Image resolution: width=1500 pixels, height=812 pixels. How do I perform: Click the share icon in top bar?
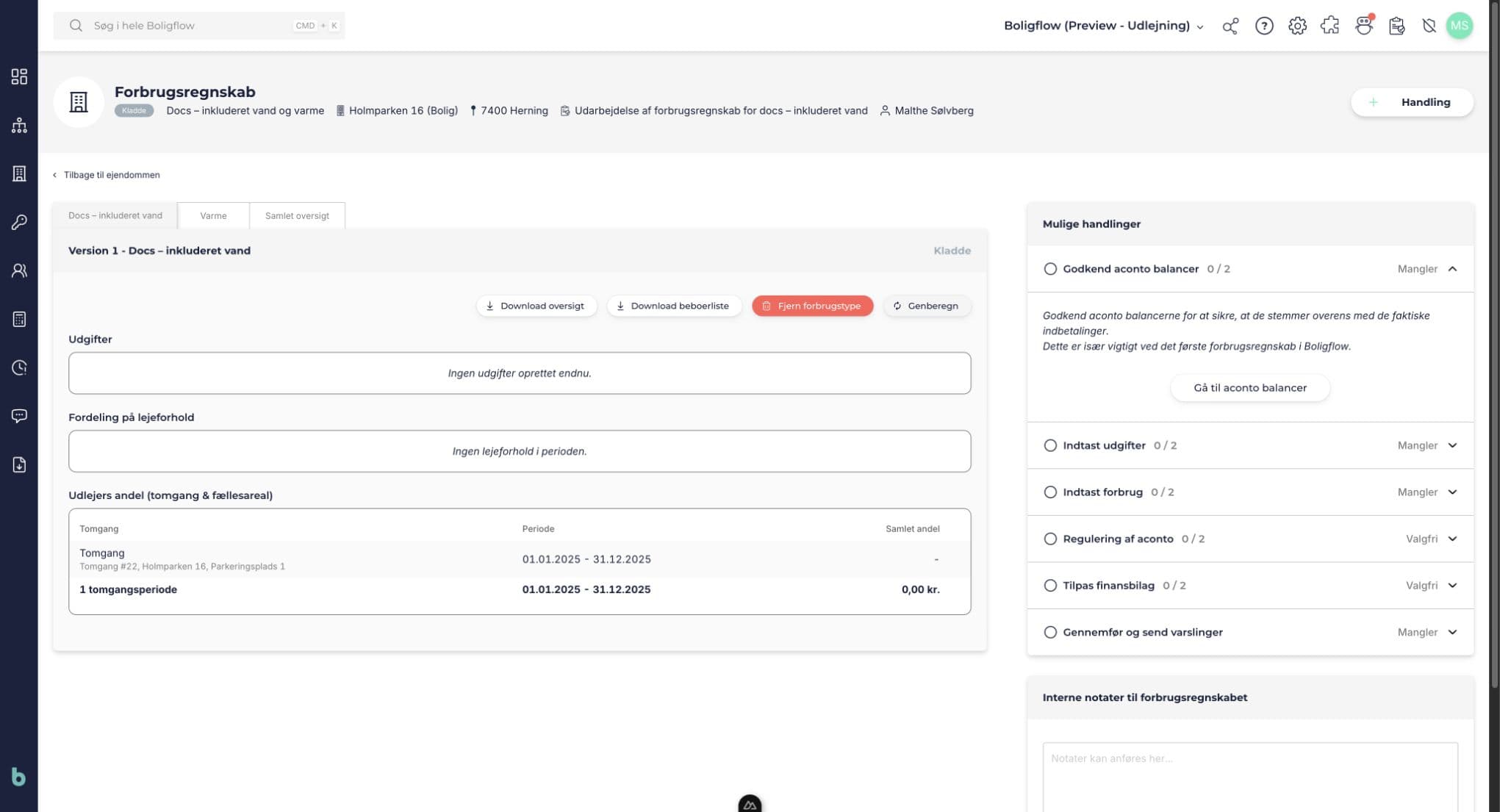[x=1230, y=26]
